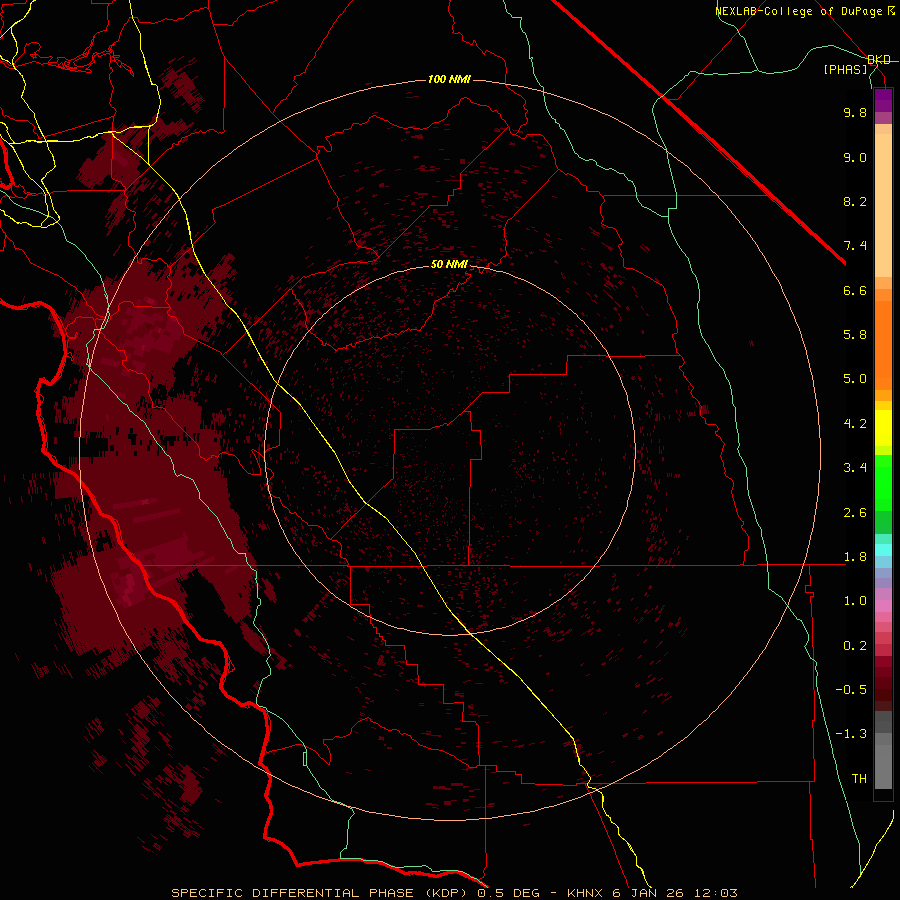Click the 50 NMI range ring label
The height and width of the screenshot is (900, 900).
pos(449,264)
